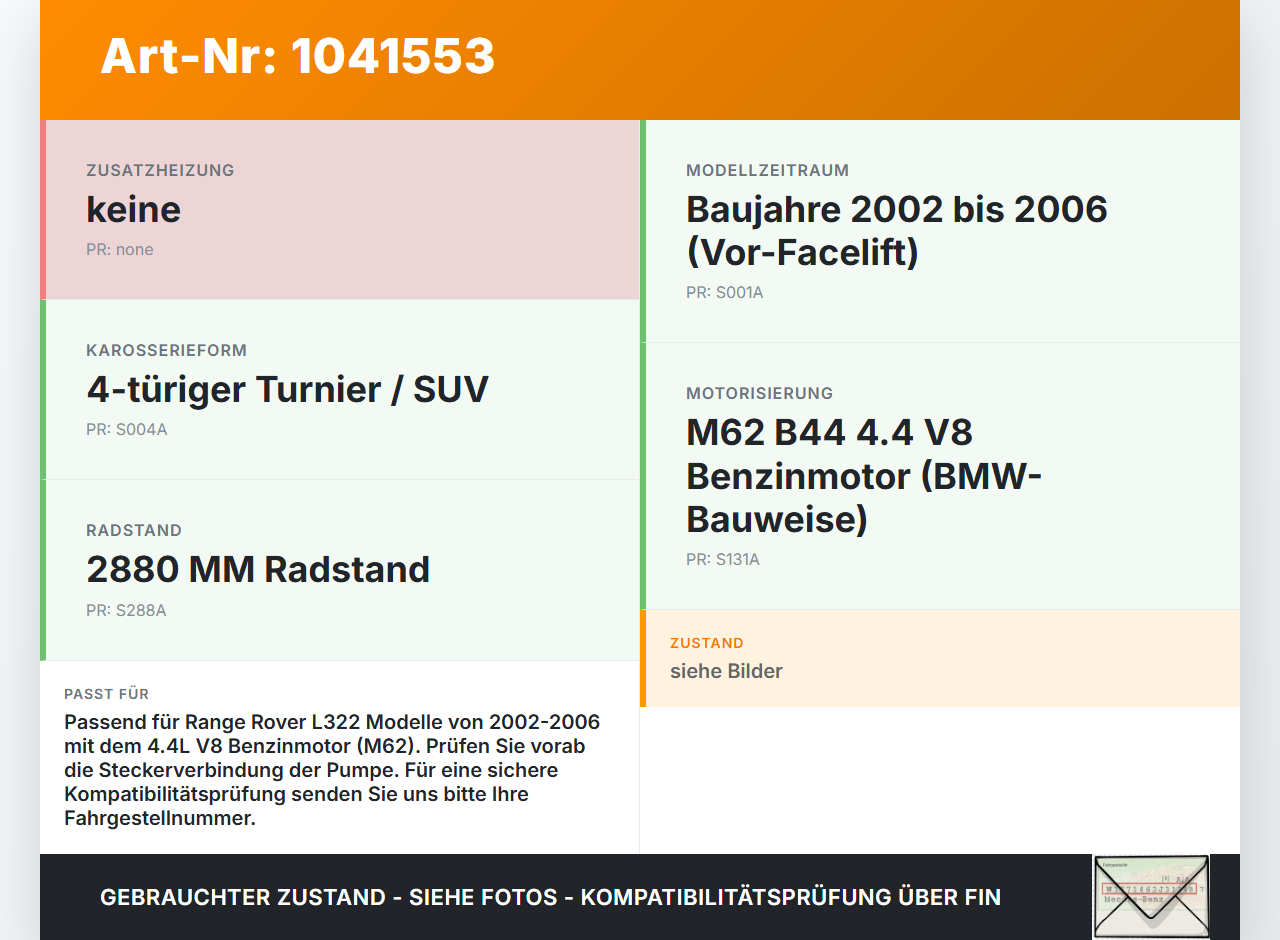
Task: Click the MODELLZEITRAUM heading label
Action: click(x=768, y=170)
